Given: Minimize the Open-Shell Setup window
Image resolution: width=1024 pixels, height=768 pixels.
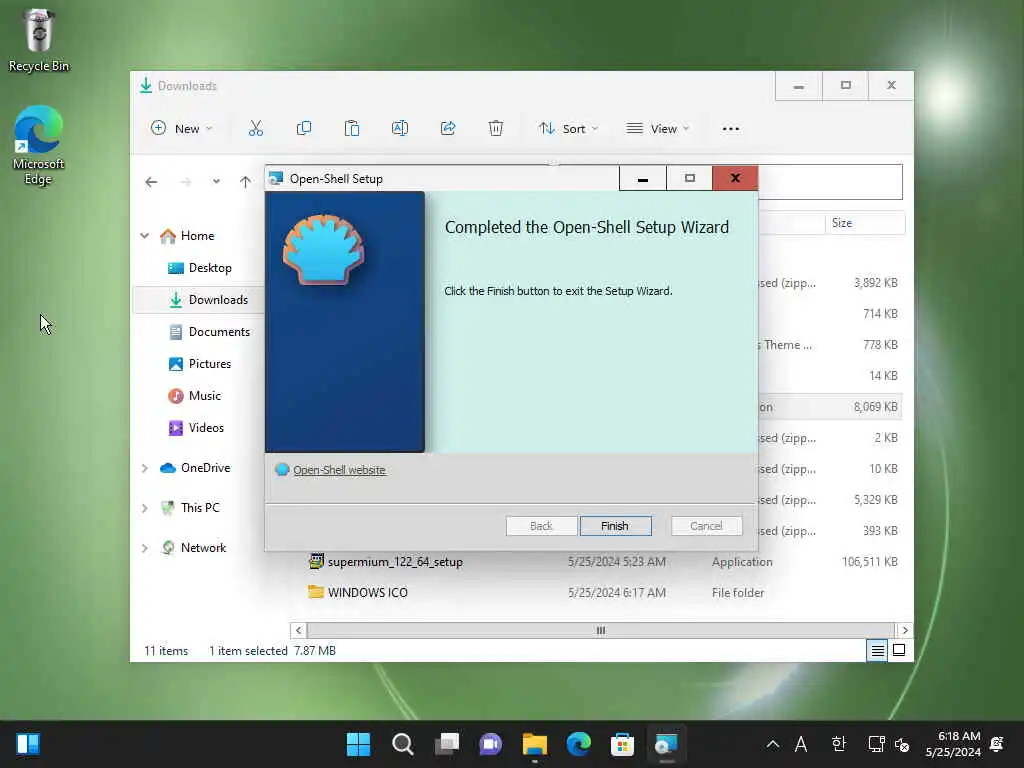Looking at the screenshot, I should click(643, 179).
